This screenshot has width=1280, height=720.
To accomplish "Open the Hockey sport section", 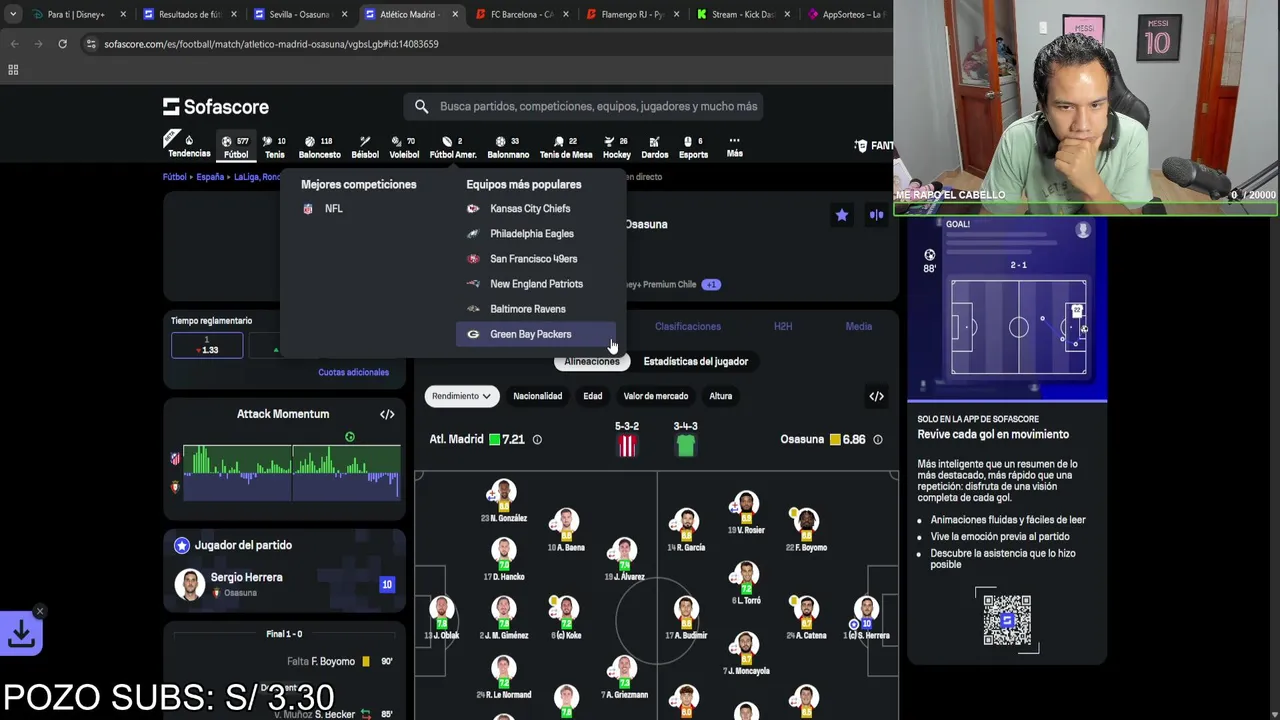I will pos(616,146).
